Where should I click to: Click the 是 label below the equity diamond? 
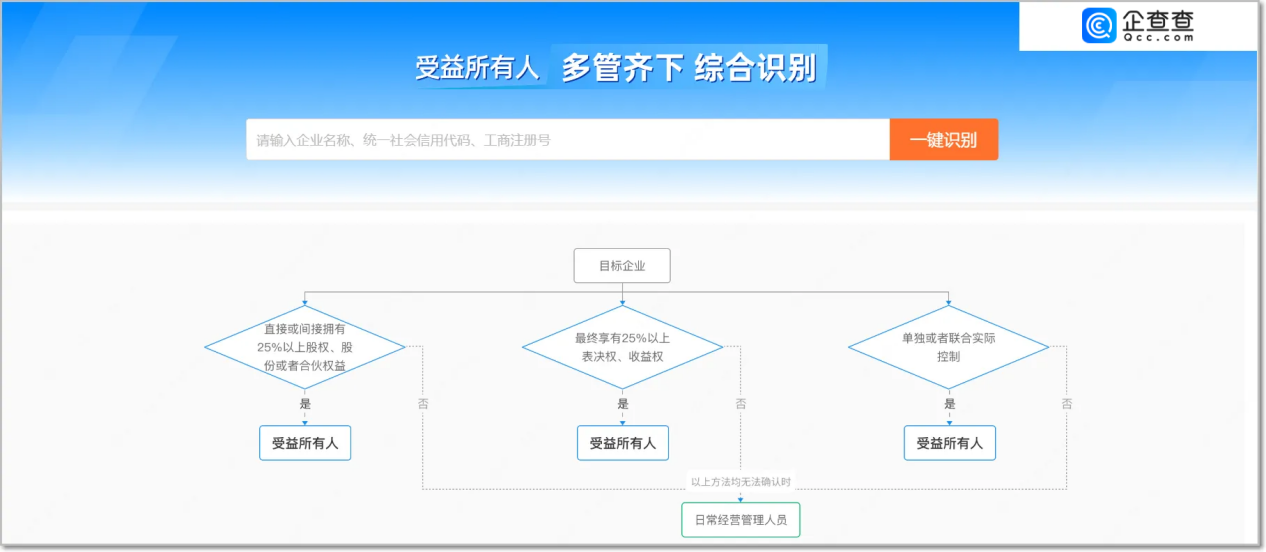click(305, 404)
